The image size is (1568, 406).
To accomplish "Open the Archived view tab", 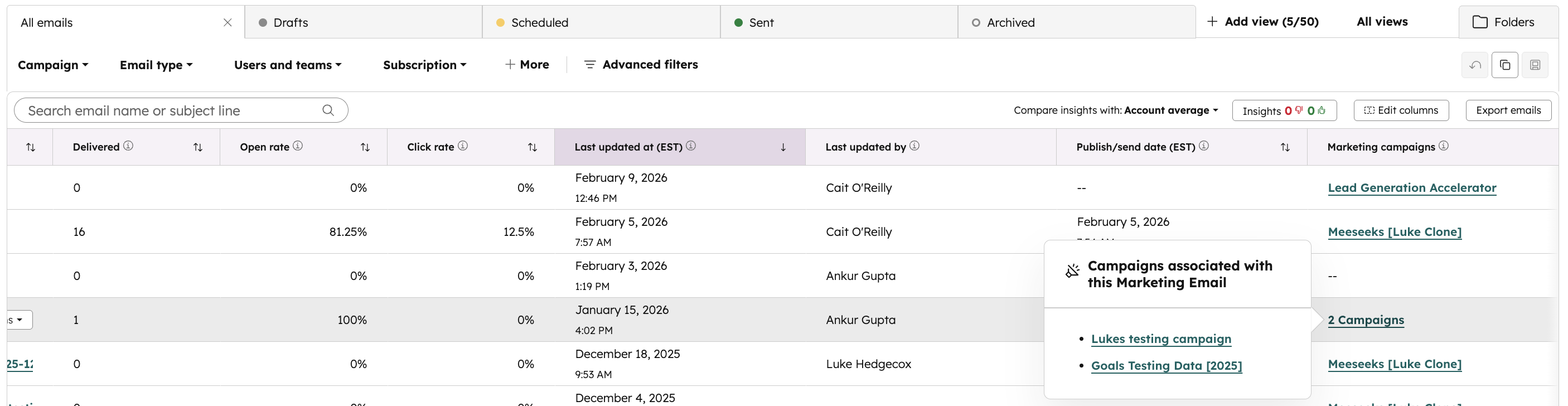I will click(1010, 22).
